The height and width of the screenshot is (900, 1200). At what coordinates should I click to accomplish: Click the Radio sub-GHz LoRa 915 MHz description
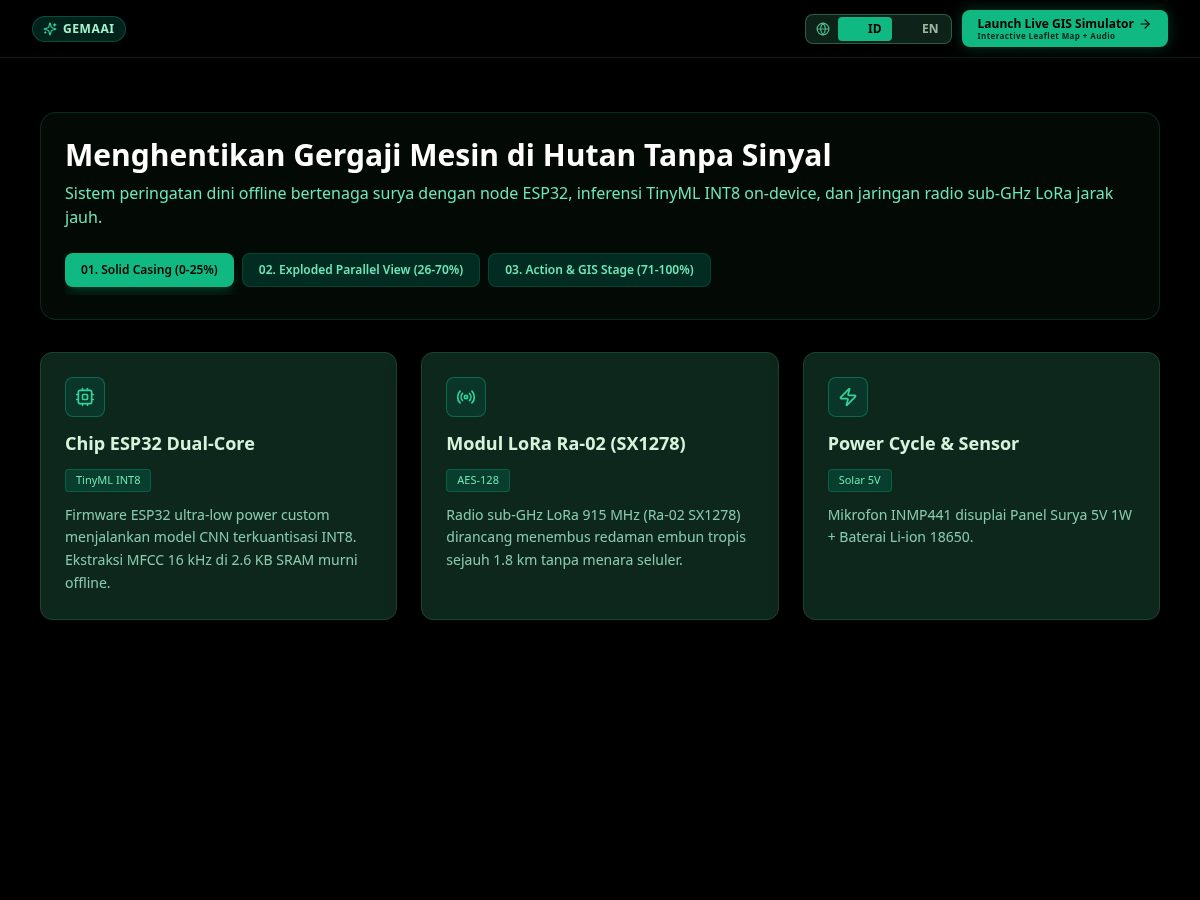pyautogui.click(x=596, y=538)
